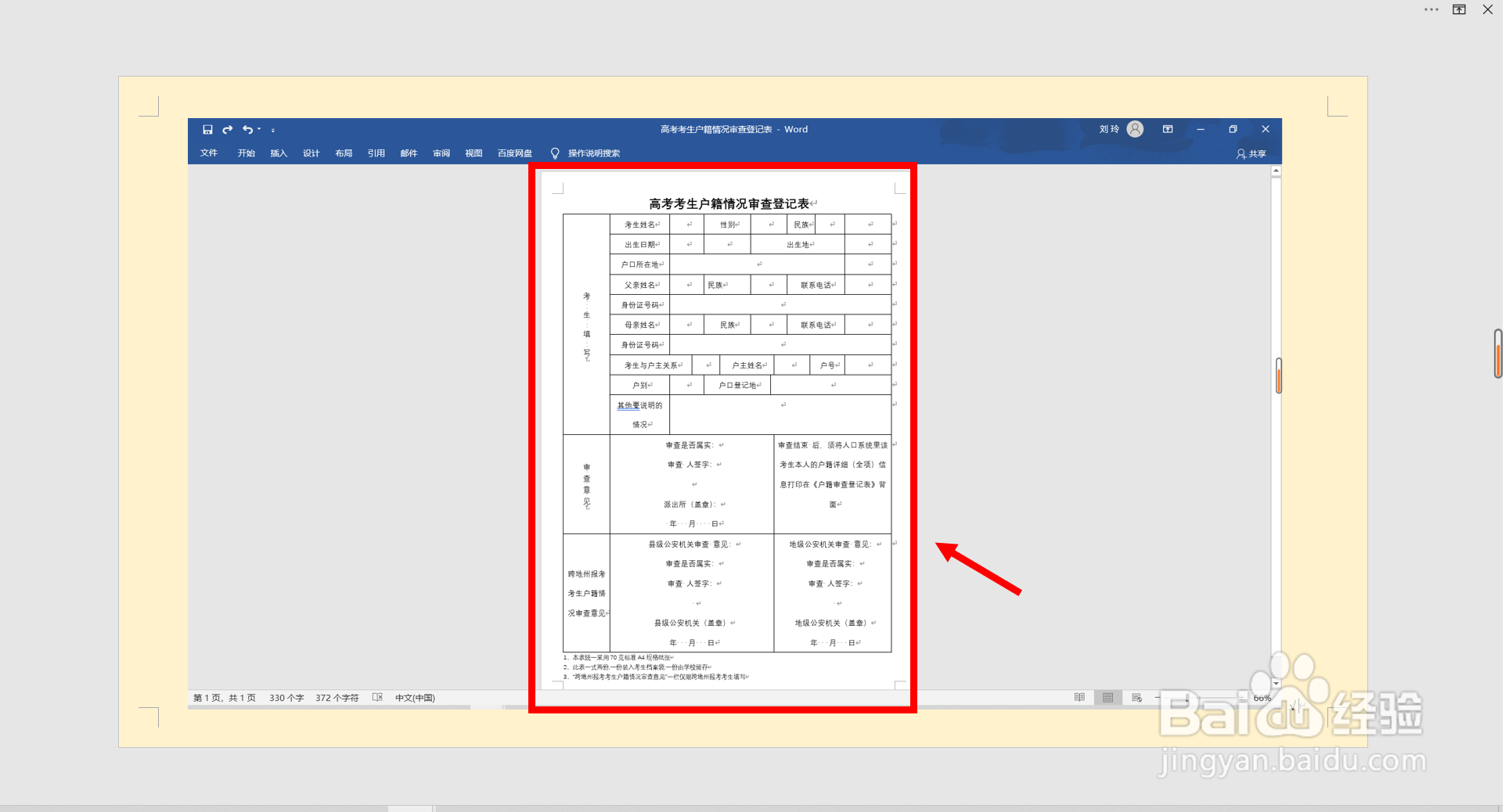The width and height of the screenshot is (1509, 812).
Task: Switch to the 插入 ribbon tab
Action: coord(279,153)
